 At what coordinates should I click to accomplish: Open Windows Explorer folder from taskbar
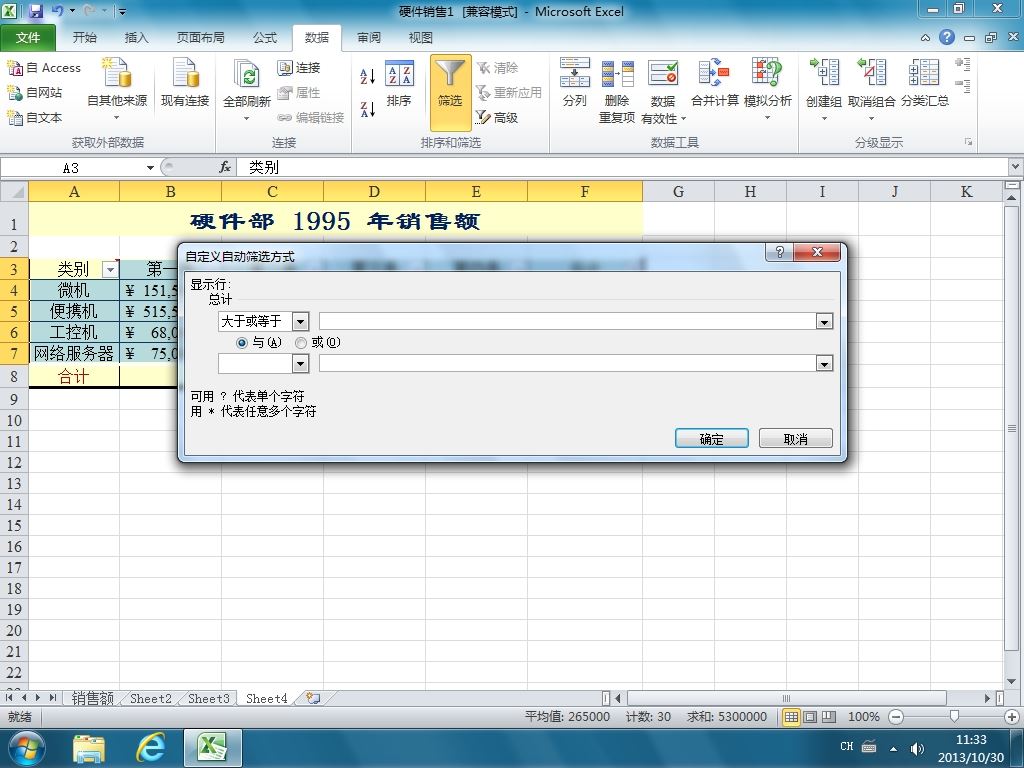coord(89,748)
